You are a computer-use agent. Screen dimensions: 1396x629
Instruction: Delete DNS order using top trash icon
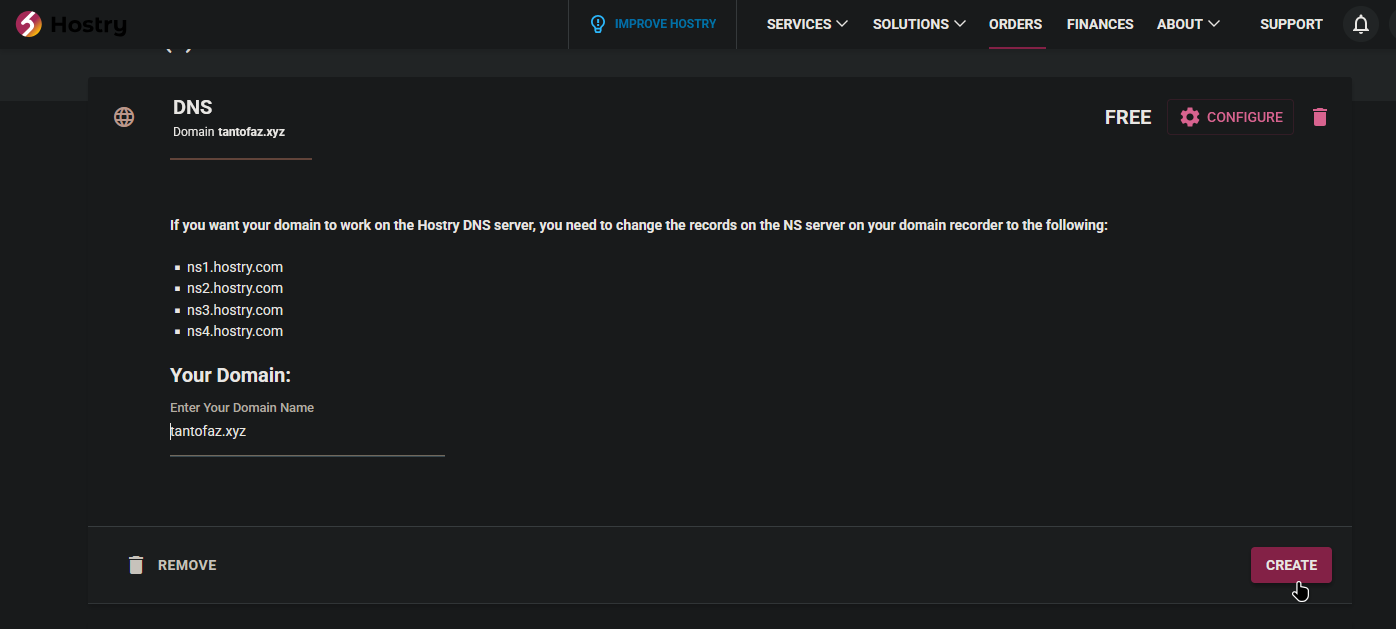point(1320,117)
